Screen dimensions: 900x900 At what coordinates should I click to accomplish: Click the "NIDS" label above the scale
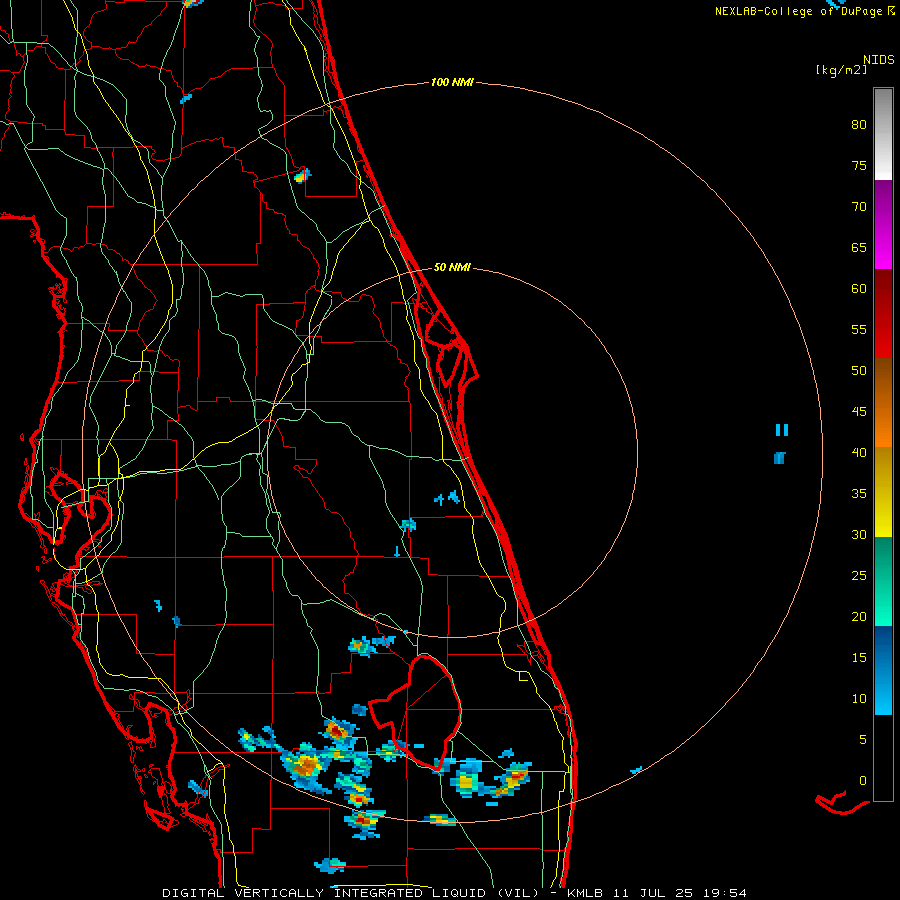point(878,60)
